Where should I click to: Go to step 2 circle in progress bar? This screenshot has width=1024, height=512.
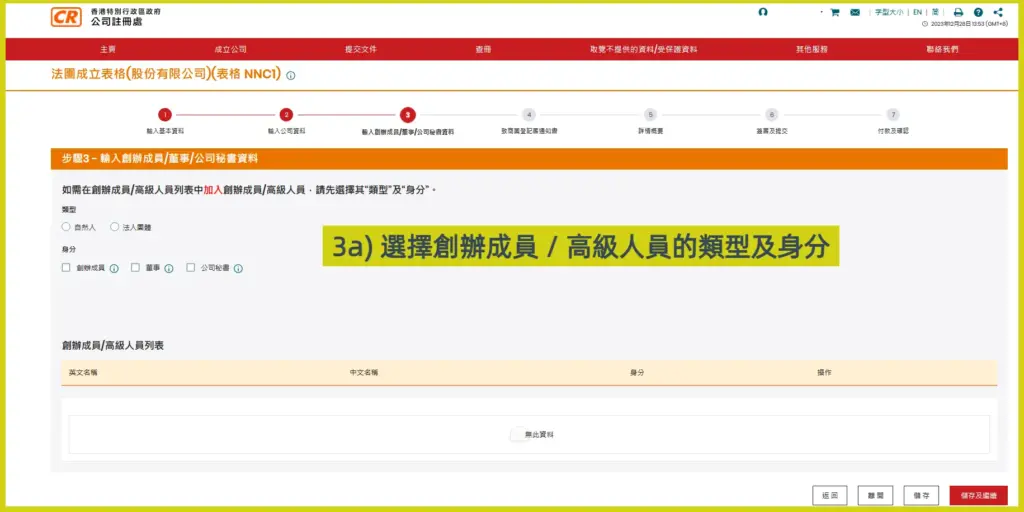286,115
